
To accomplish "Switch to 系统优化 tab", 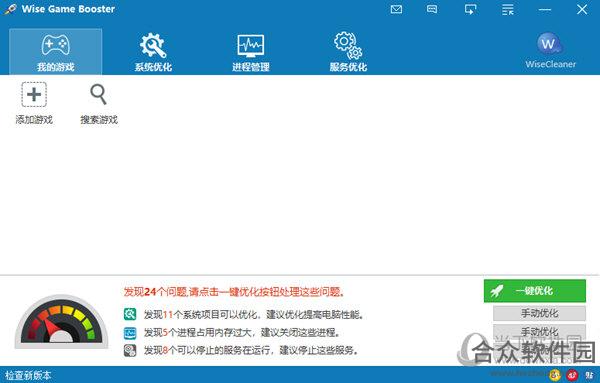I will tap(153, 52).
